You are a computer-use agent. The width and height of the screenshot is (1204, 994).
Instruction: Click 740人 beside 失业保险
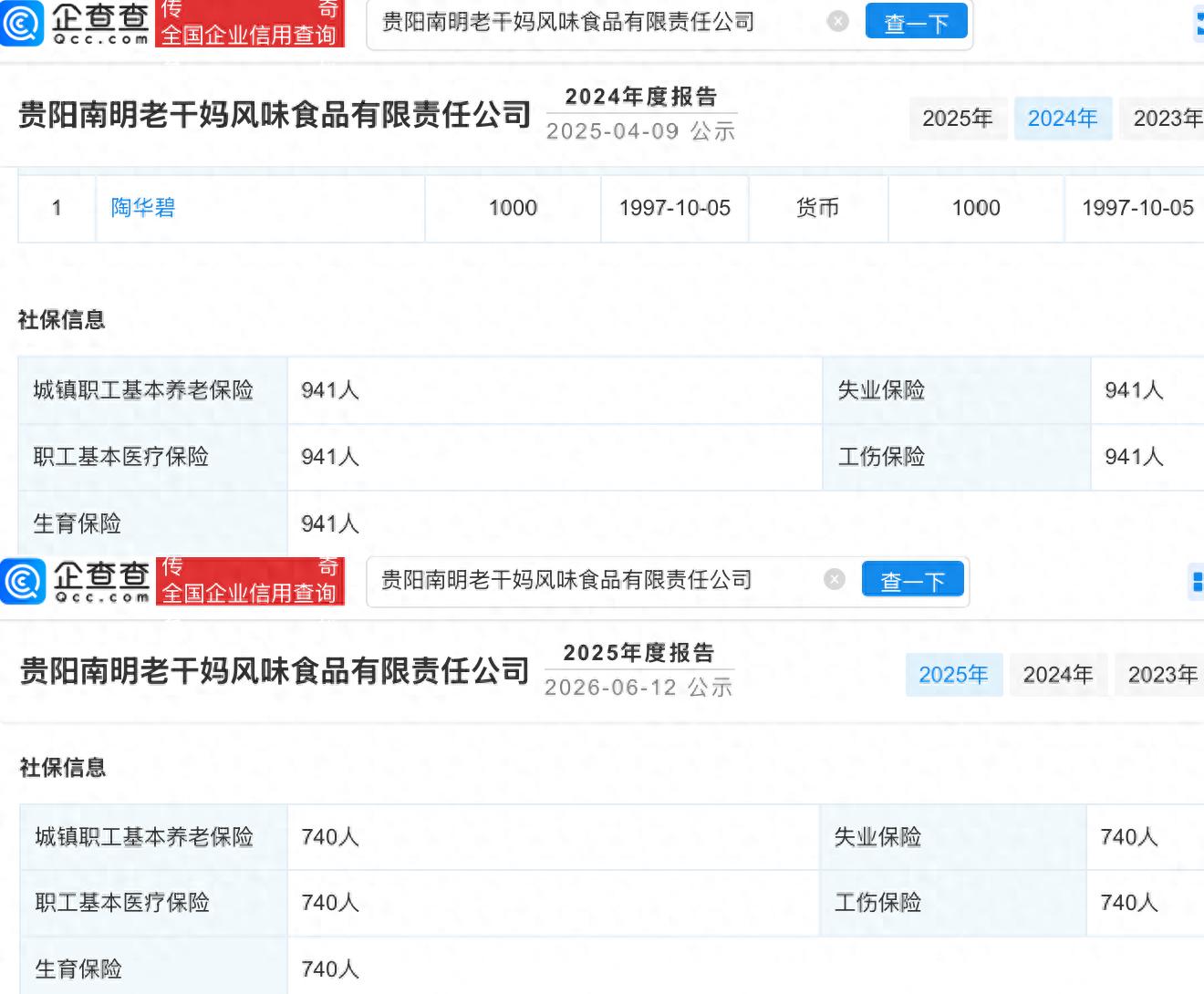click(x=1129, y=837)
